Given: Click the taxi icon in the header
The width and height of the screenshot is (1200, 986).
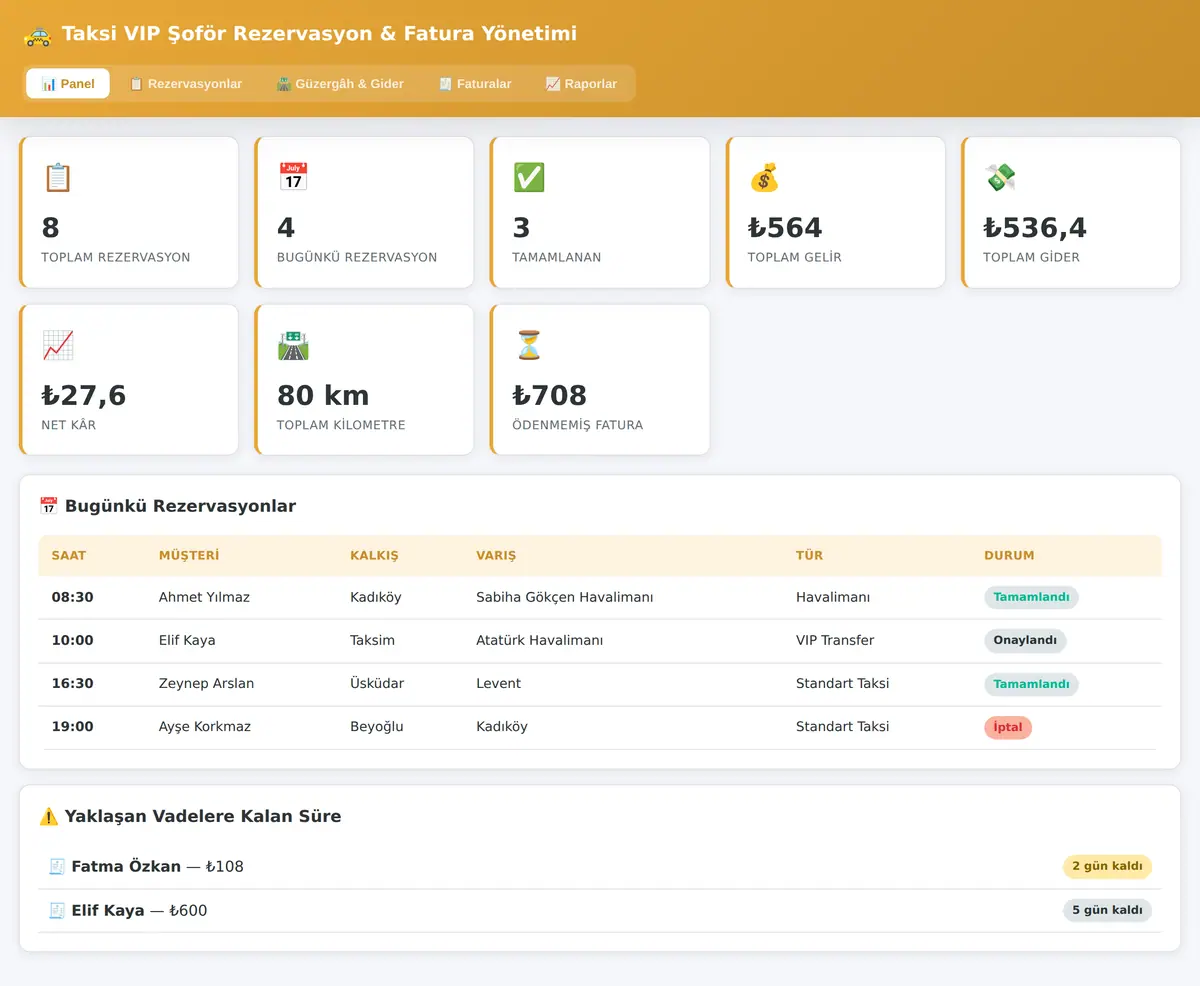Looking at the screenshot, I should (x=37, y=35).
